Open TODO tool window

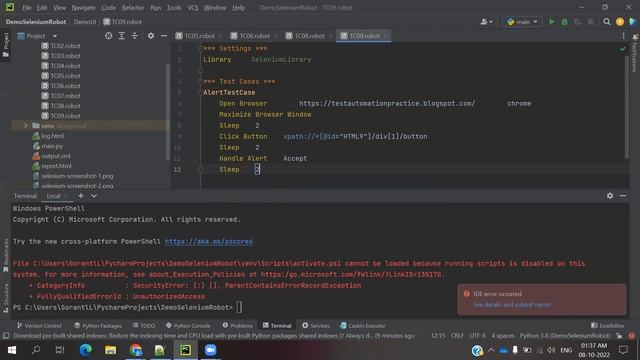tap(144, 325)
